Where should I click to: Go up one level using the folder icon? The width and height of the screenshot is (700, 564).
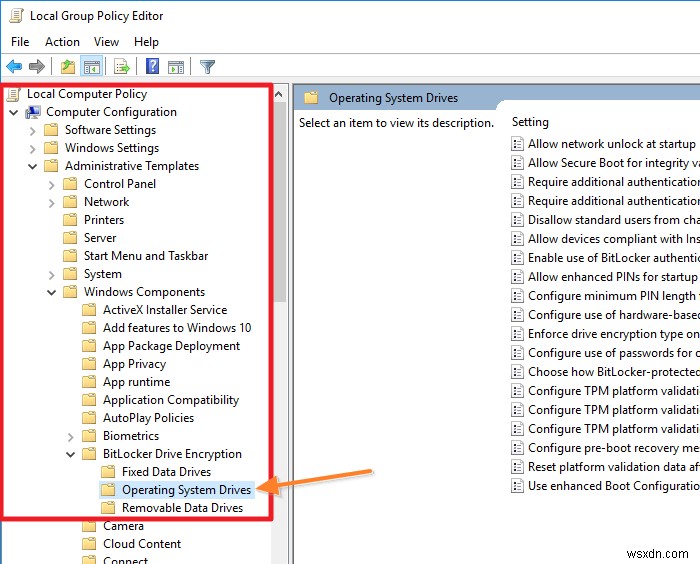[x=68, y=67]
